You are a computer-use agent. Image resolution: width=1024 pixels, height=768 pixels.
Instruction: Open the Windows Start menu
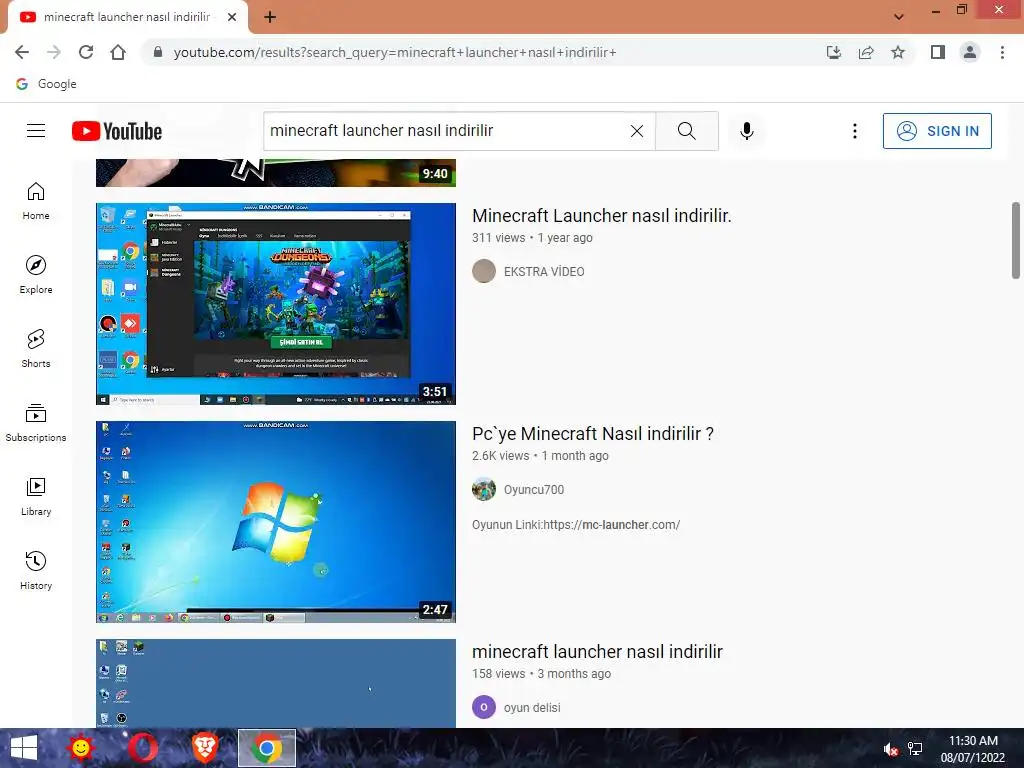(x=24, y=748)
